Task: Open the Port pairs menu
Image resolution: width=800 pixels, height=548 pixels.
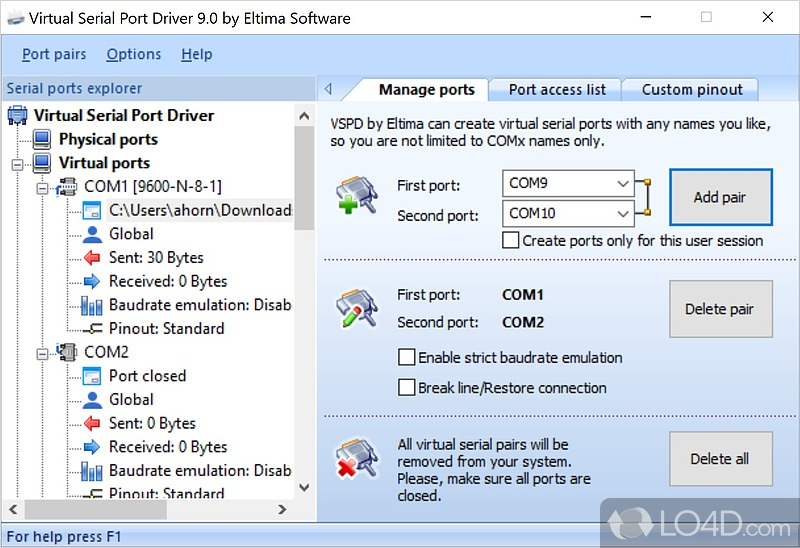Action: 54,54
